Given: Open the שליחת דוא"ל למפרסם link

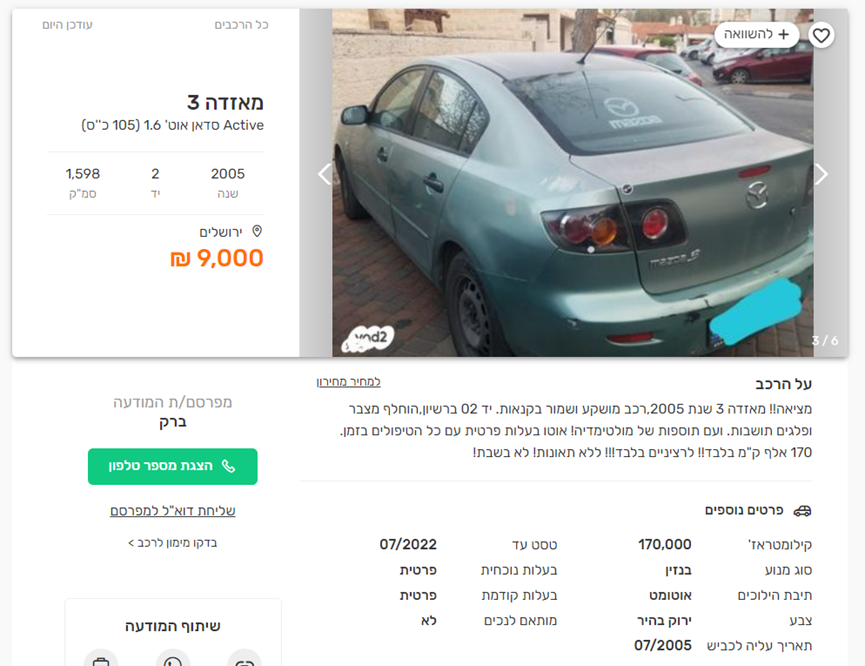Looking at the screenshot, I should pos(173,511).
